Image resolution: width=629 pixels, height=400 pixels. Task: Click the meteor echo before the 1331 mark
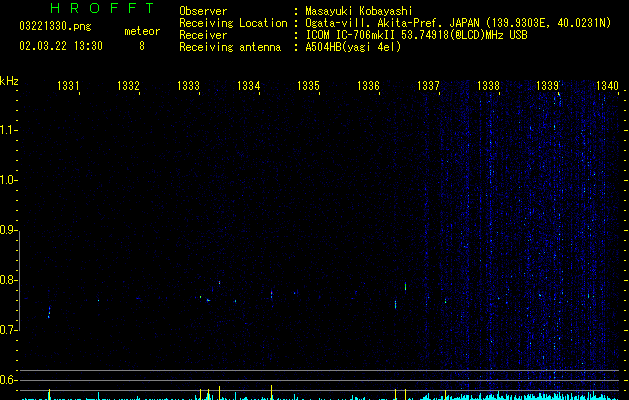[49, 312]
